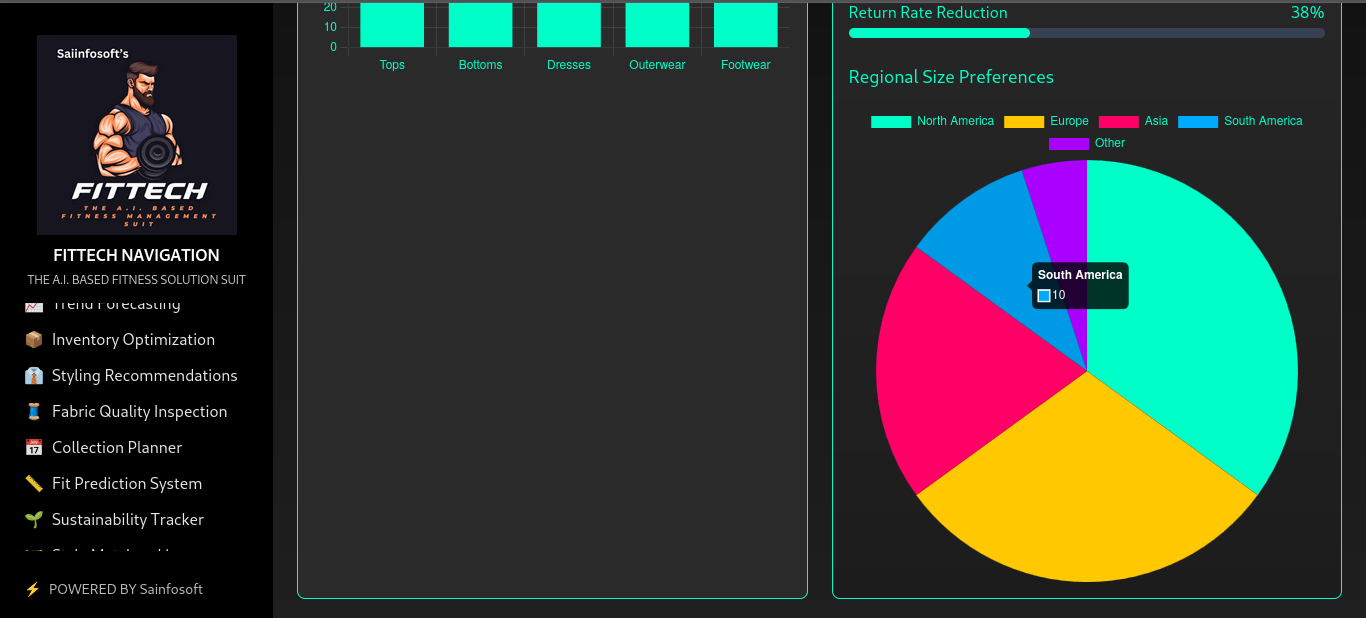Image resolution: width=1366 pixels, height=618 pixels.
Task: Click the Outerwear bar in the bar chart
Action: pos(657,25)
